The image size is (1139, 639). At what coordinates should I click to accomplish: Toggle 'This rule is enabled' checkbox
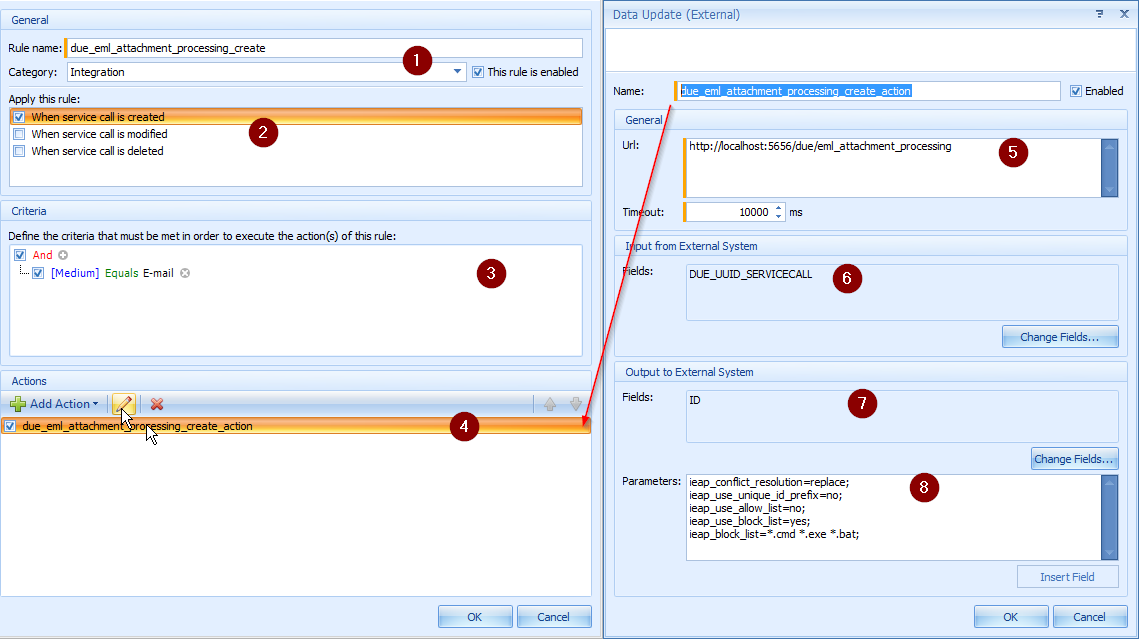(x=478, y=72)
